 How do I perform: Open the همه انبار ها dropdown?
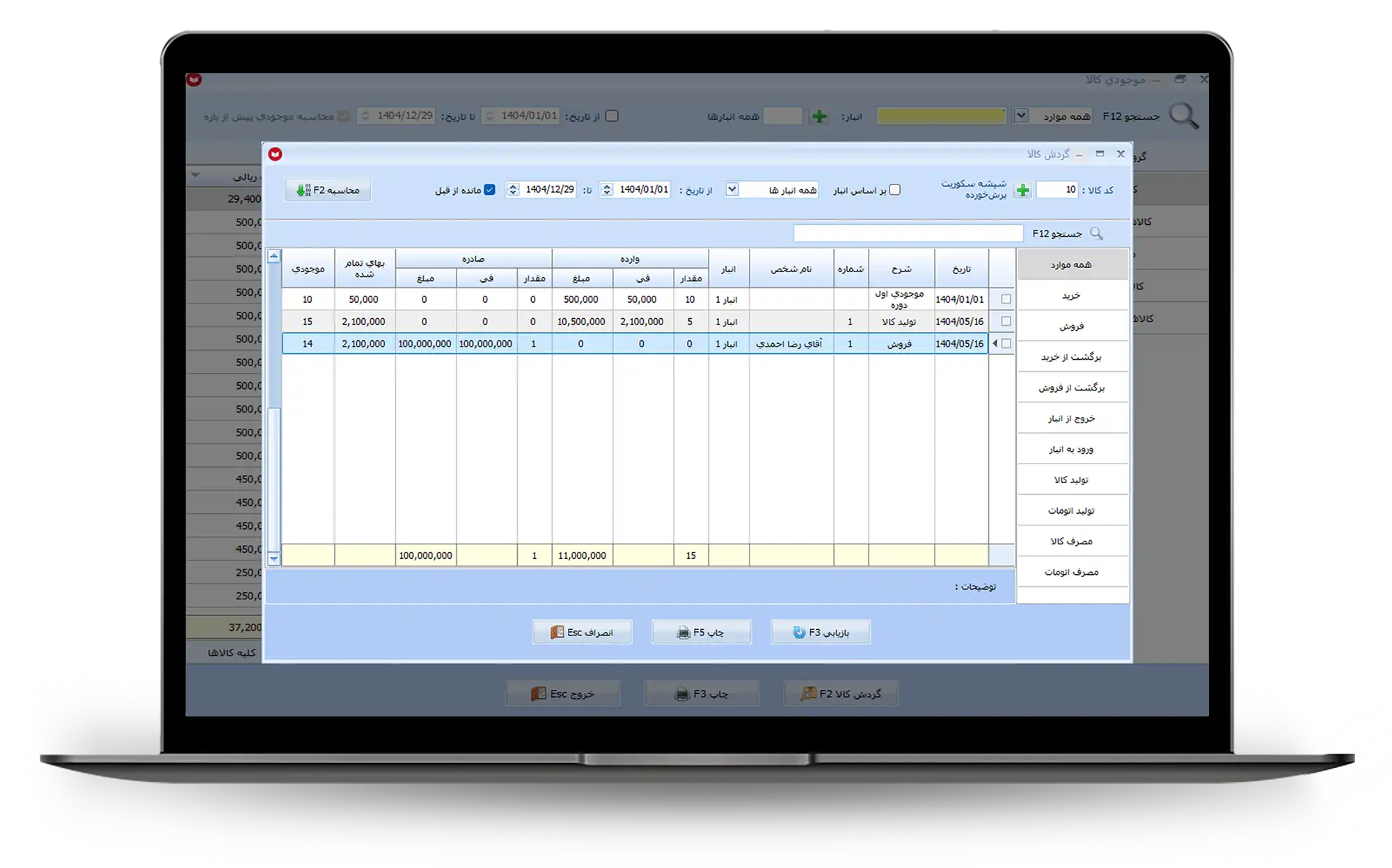(x=732, y=189)
